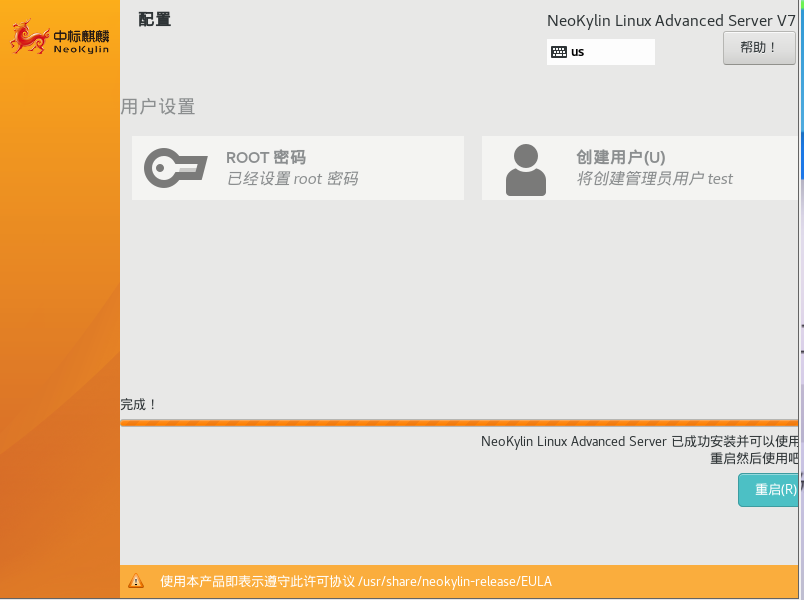
Task: Click the orange installation progress bar
Action: [x=459, y=423]
